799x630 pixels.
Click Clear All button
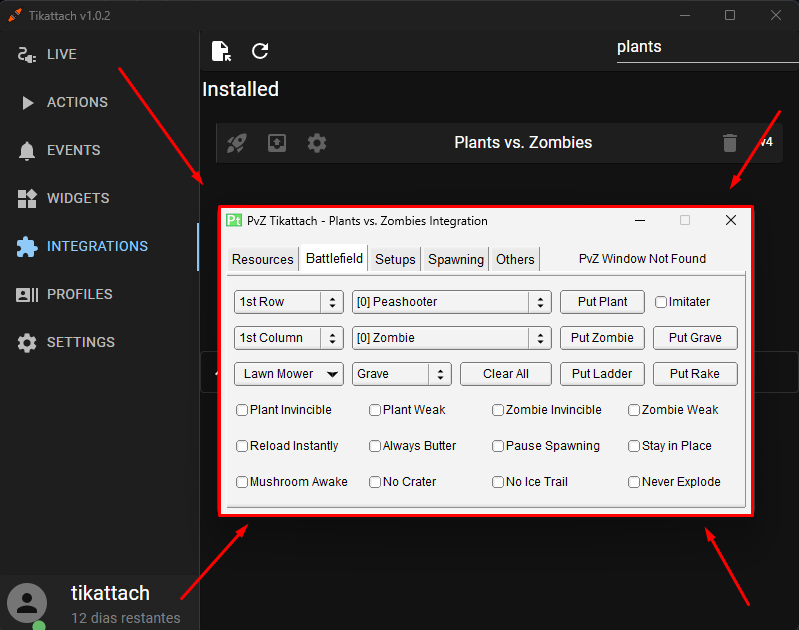(505, 374)
